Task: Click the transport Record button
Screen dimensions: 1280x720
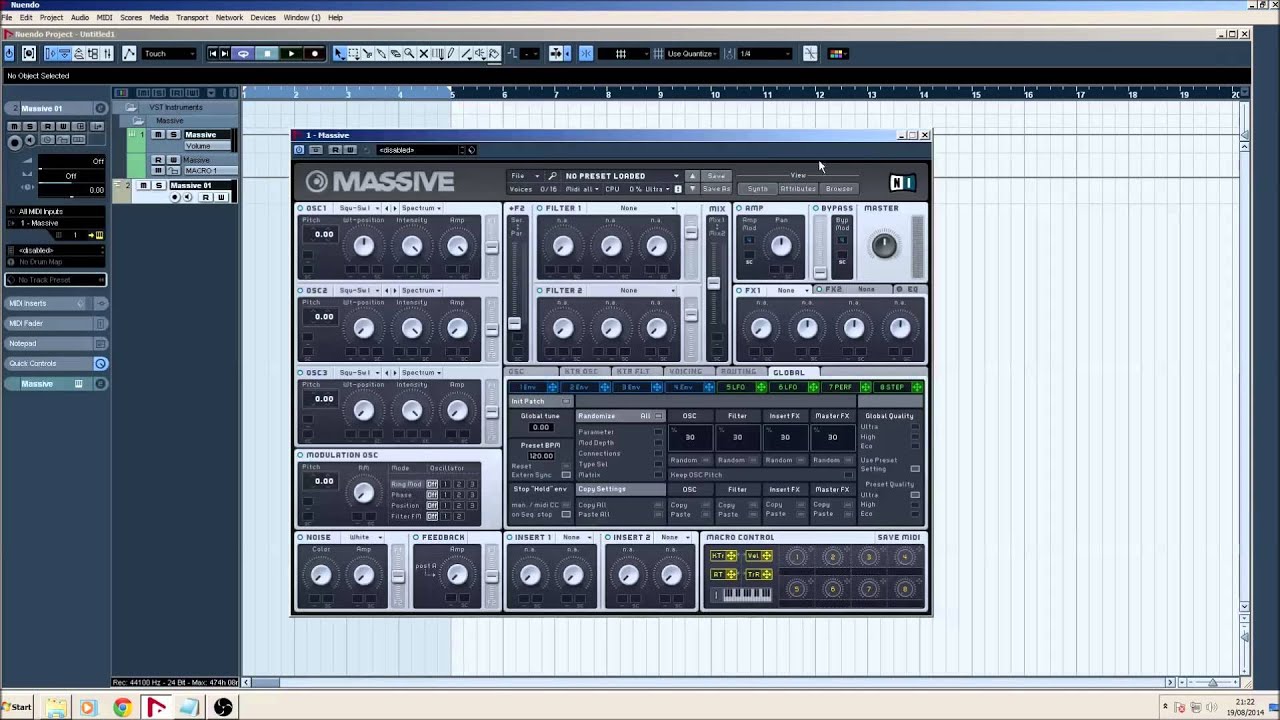Action: pos(315,54)
